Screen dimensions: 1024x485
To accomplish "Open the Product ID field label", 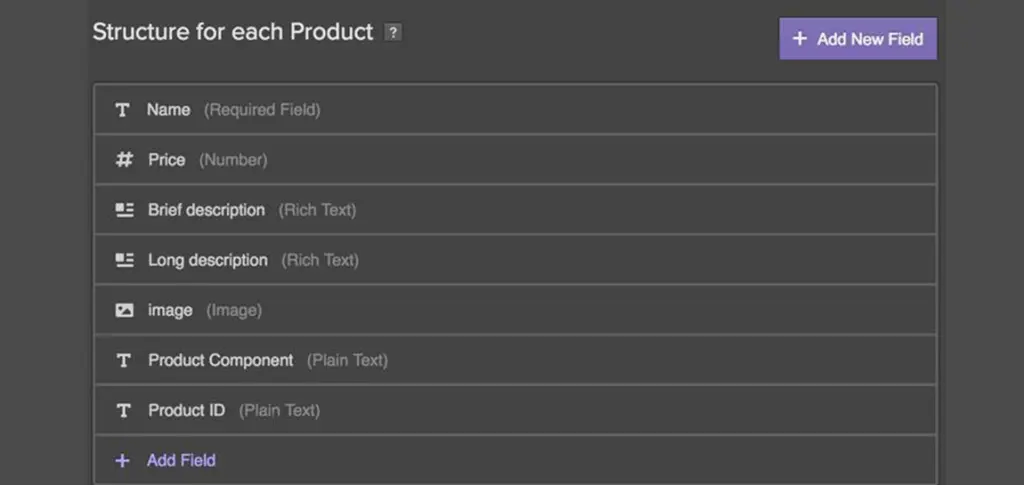I will pos(187,410).
